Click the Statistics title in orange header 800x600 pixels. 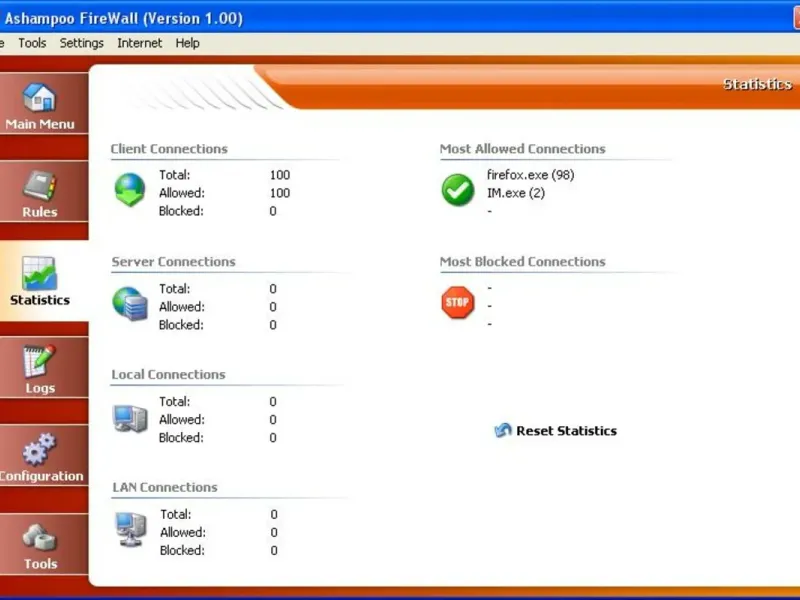coord(758,84)
